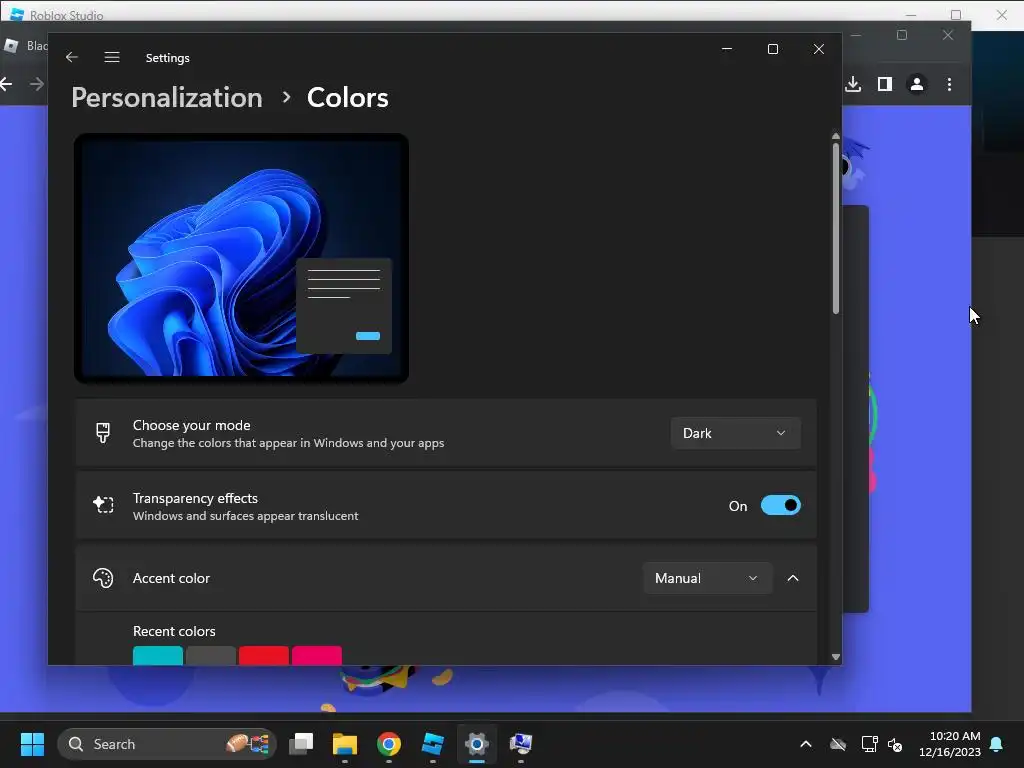Toggle Chrome side panel icon

point(885,84)
